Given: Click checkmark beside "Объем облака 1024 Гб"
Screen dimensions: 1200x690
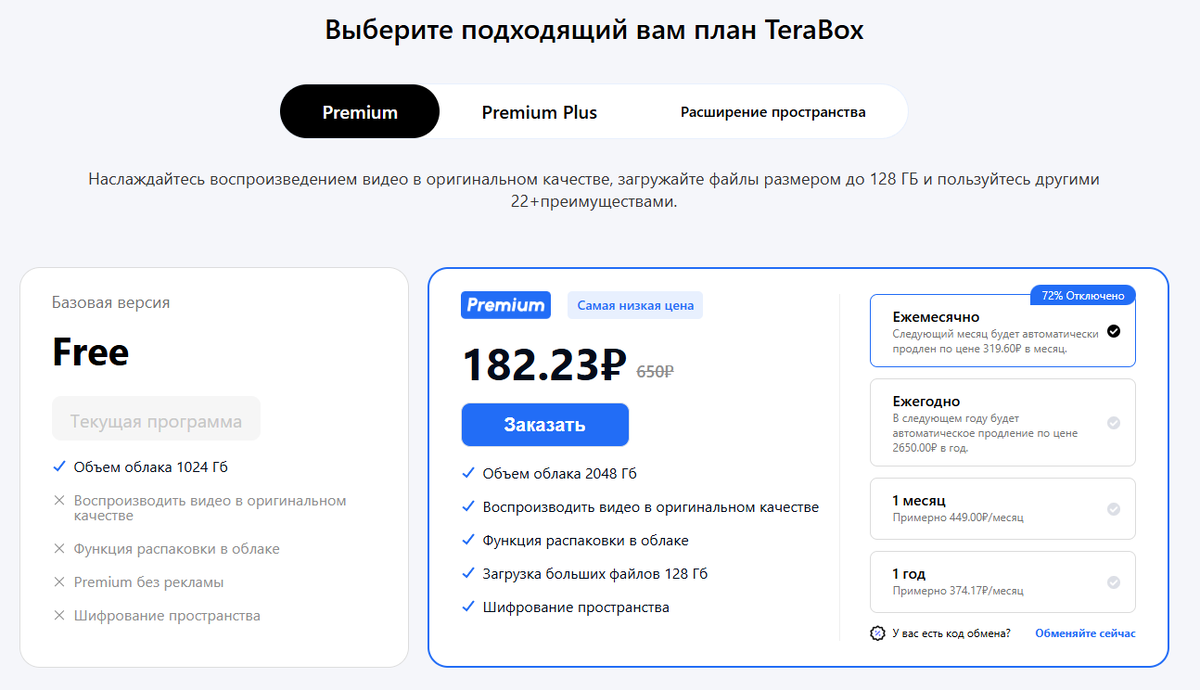Looking at the screenshot, I should point(57,466).
